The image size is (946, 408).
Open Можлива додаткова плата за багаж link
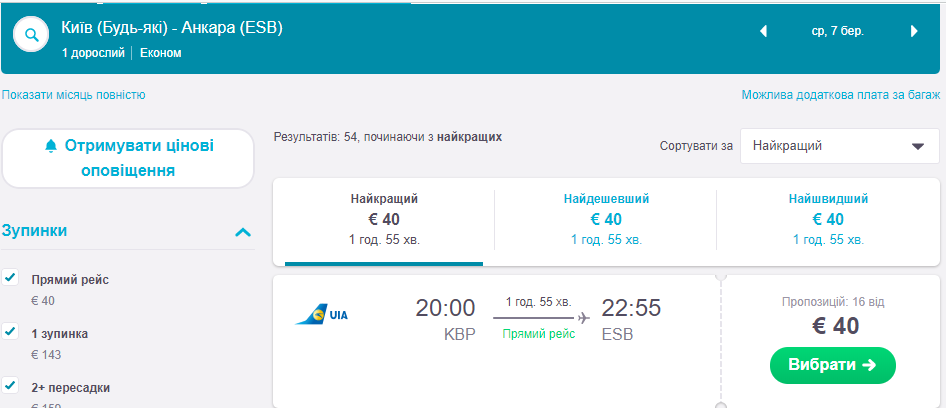(x=840, y=95)
